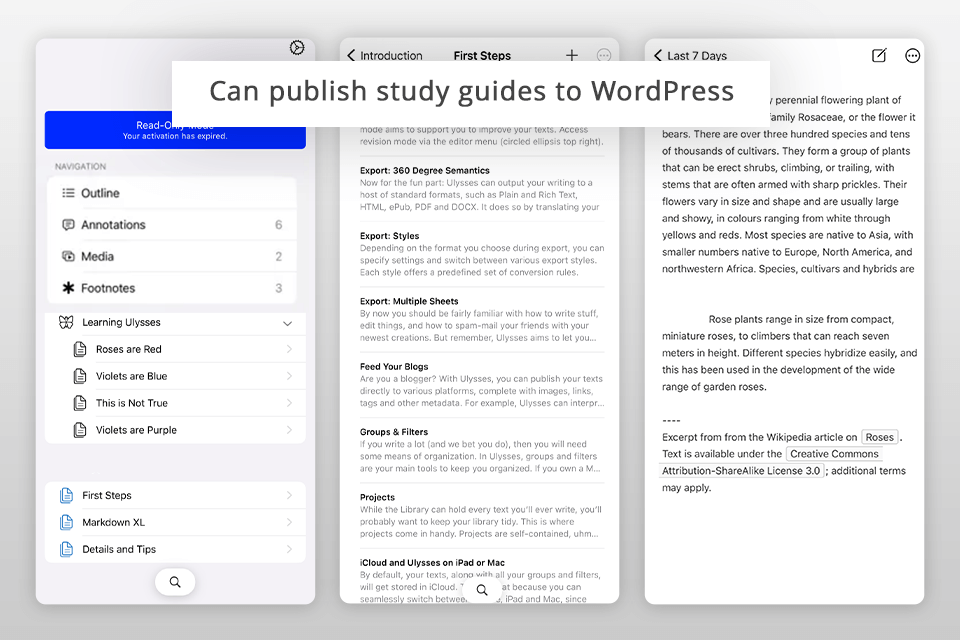Open Violets are Blue chevron
The image size is (960, 640).
tap(289, 376)
